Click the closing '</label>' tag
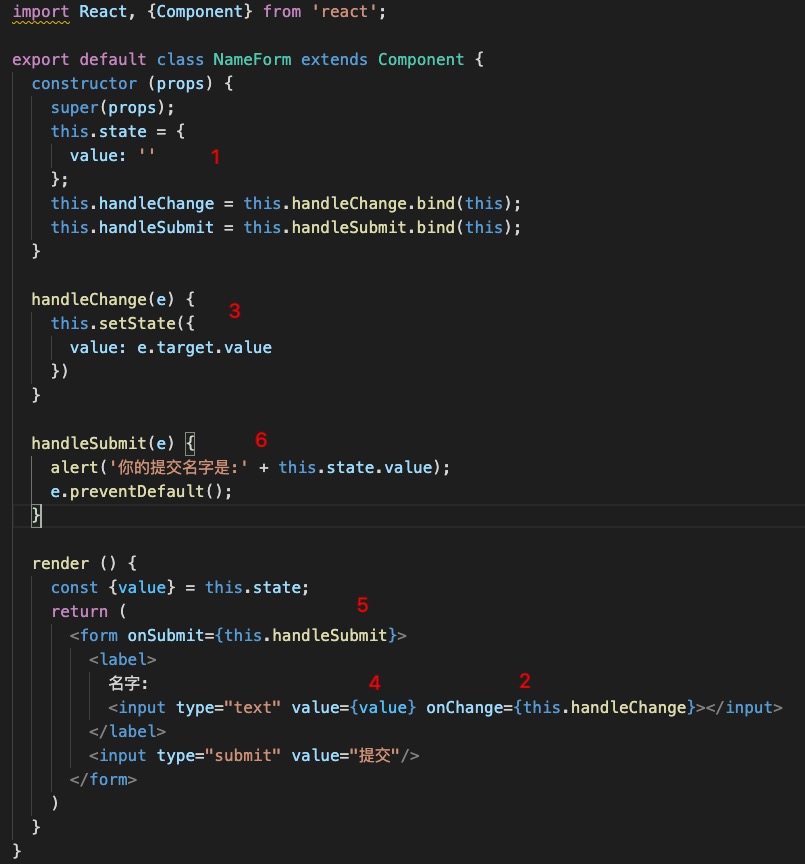 point(127,732)
